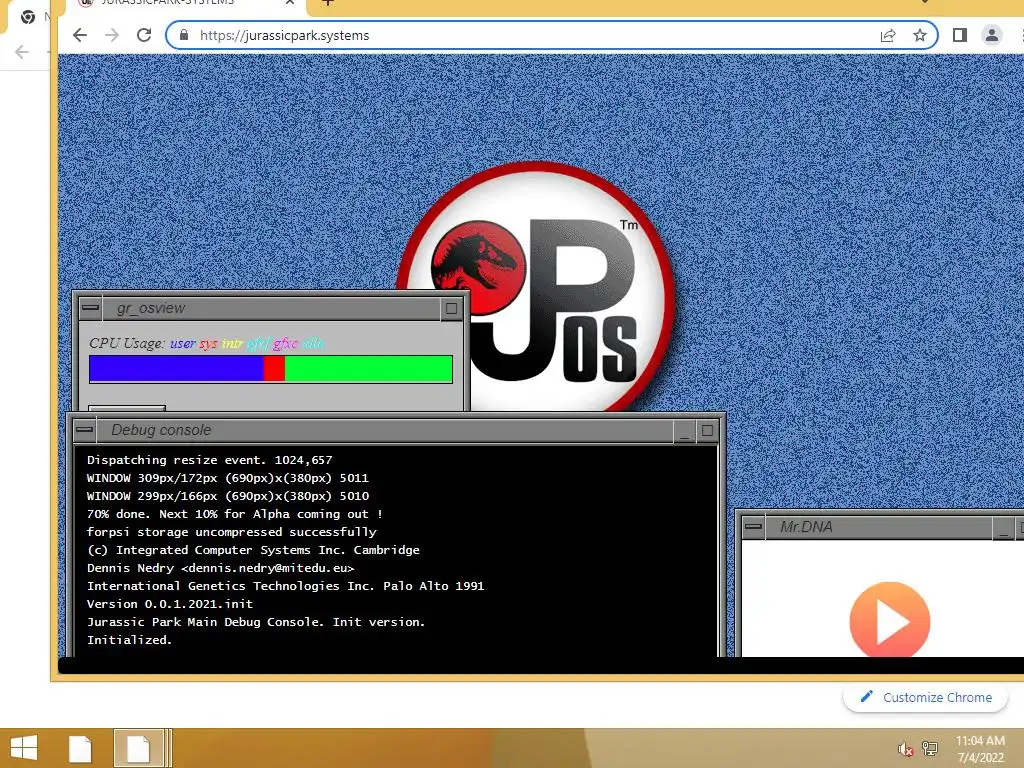The width and height of the screenshot is (1024, 768).
Task: Click the Mr.DNA title bar
Action: point(878,526)
